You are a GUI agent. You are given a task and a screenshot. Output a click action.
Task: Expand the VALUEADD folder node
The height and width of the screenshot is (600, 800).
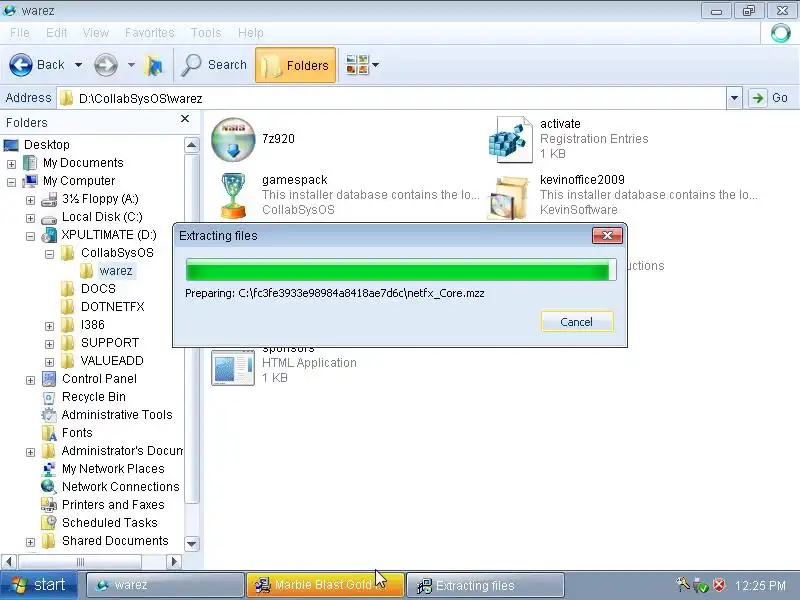point(49,362)
